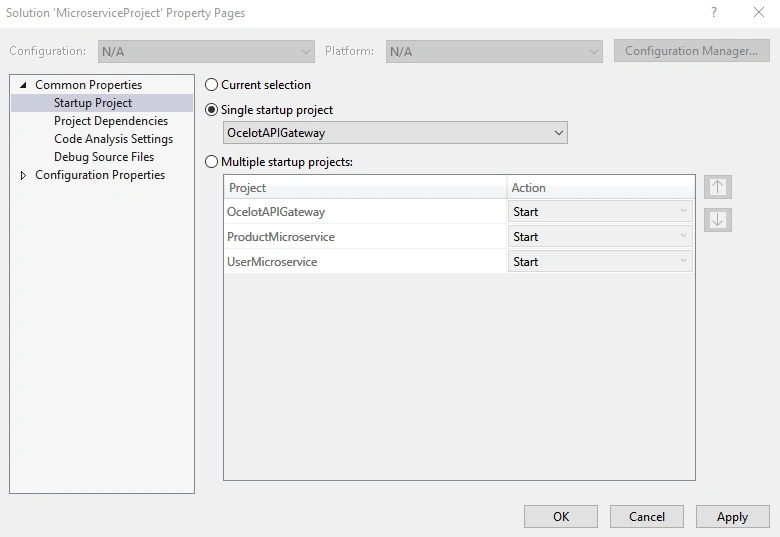This screenshot has height=537, width=780.
Task: Select the Current selection radio button
Action: pyautogui.click(x=211, y=85)
